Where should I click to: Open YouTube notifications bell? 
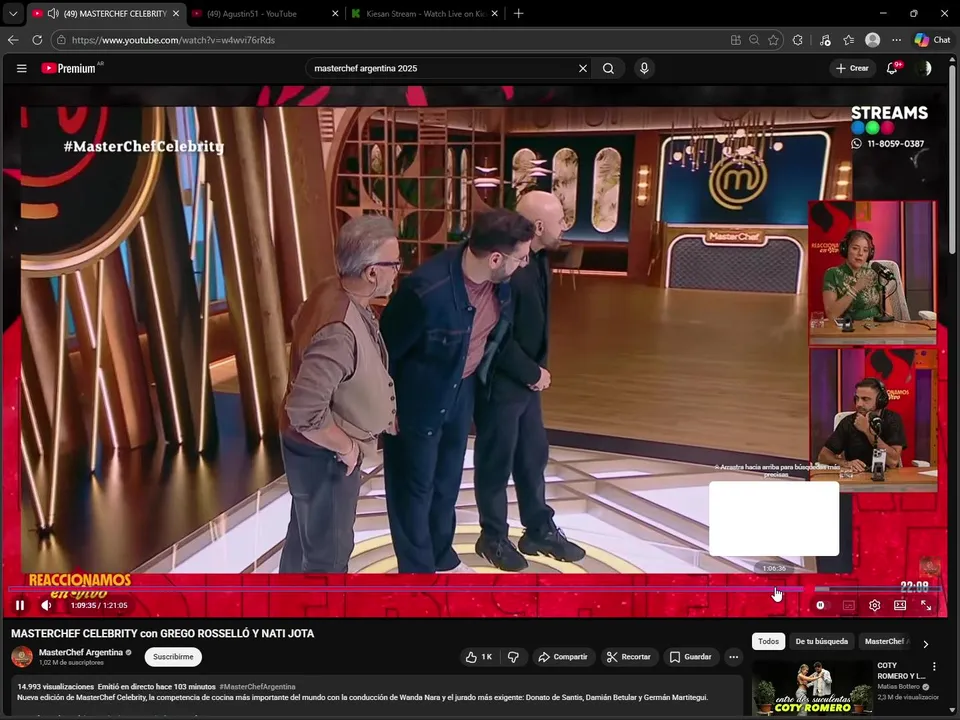pos(892,68)
